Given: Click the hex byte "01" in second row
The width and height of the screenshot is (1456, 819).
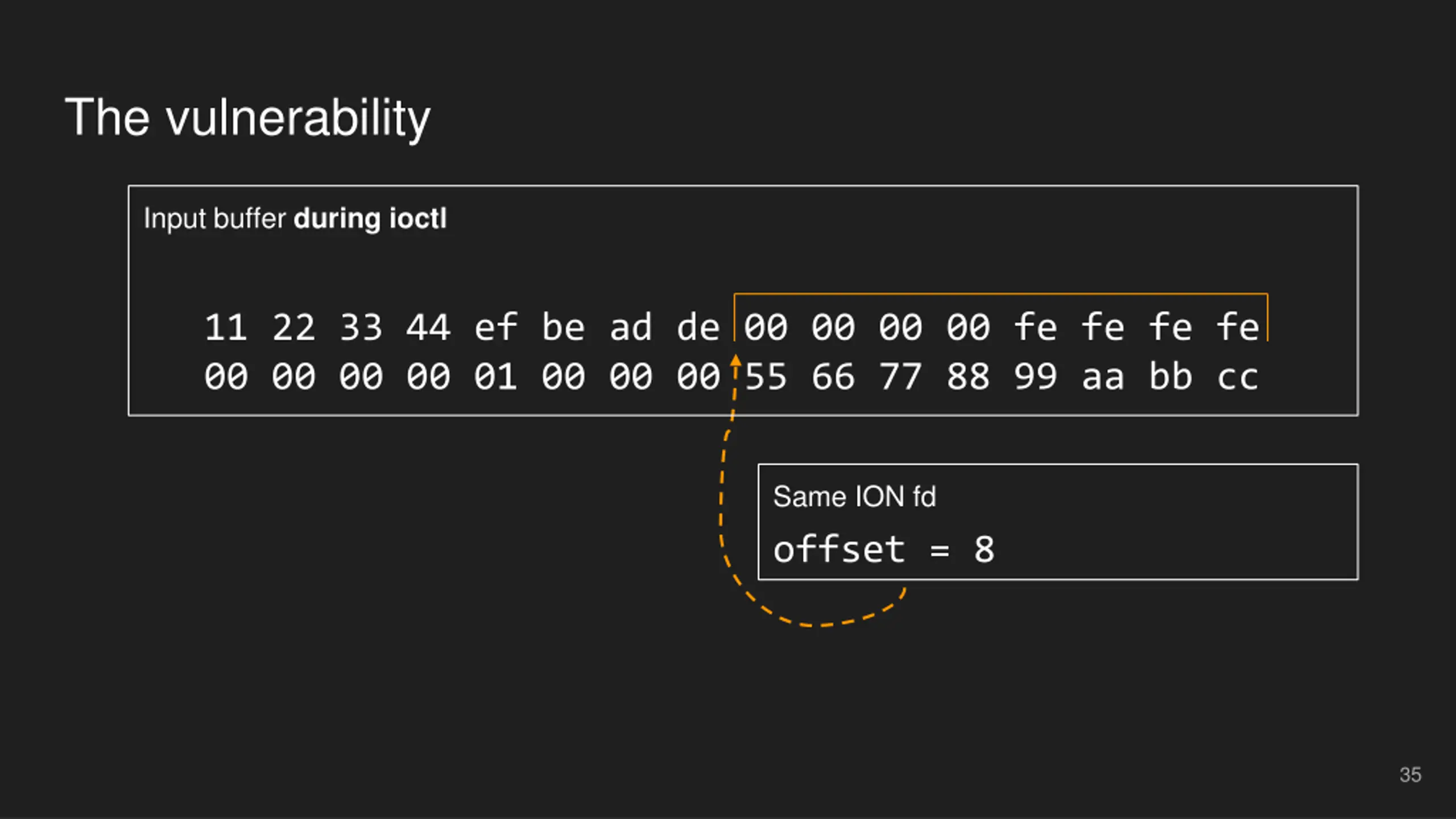Looking at the screenshot, I should [x=495, y=377].
